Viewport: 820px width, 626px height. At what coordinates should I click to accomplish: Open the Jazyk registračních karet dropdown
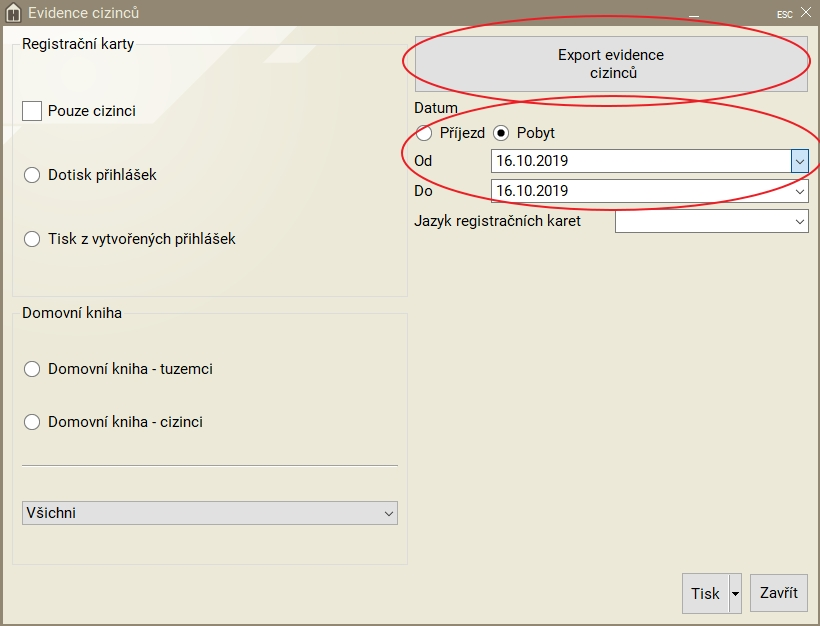point(711,221)
